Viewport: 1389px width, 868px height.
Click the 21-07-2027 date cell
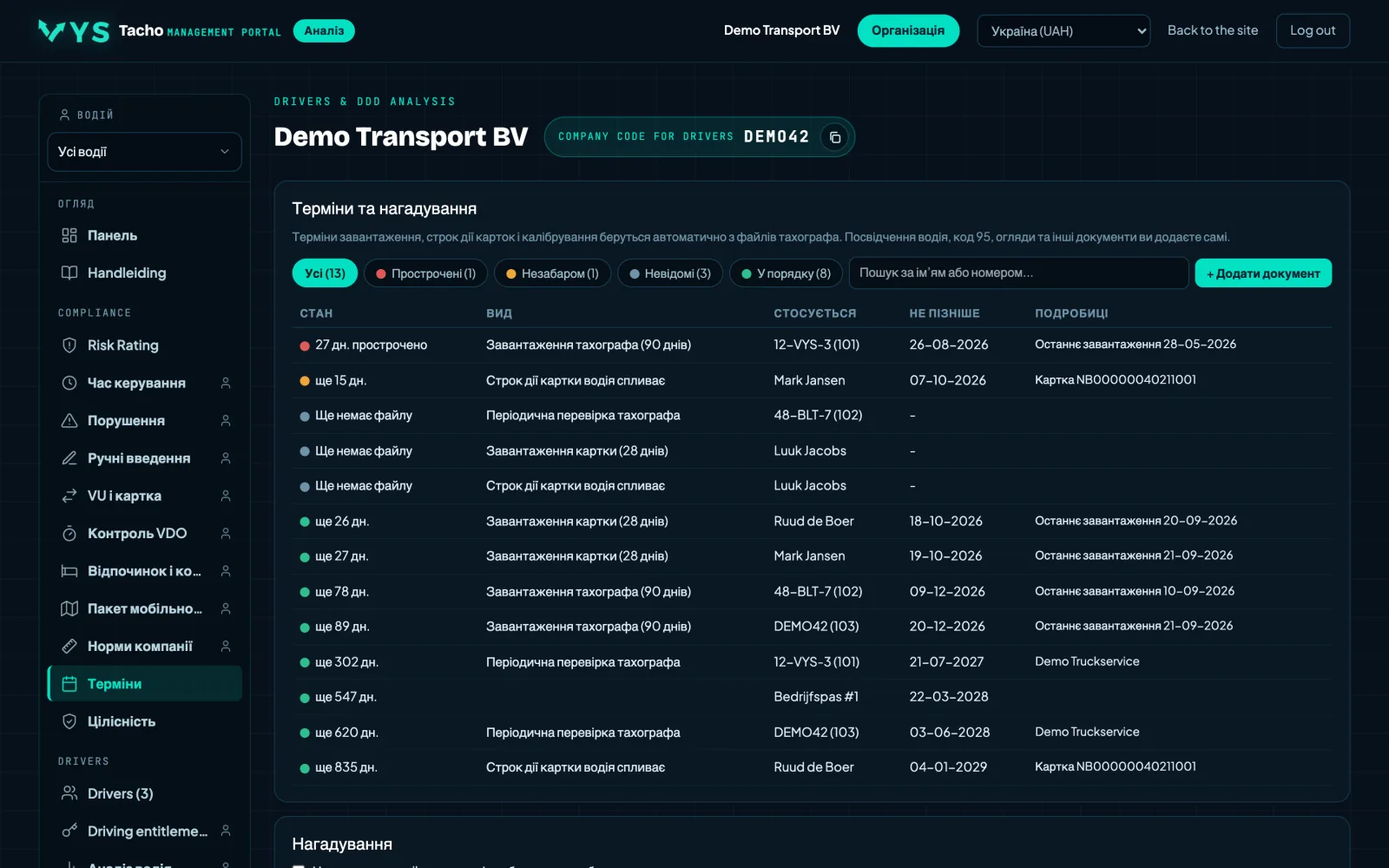coord(946,662)
